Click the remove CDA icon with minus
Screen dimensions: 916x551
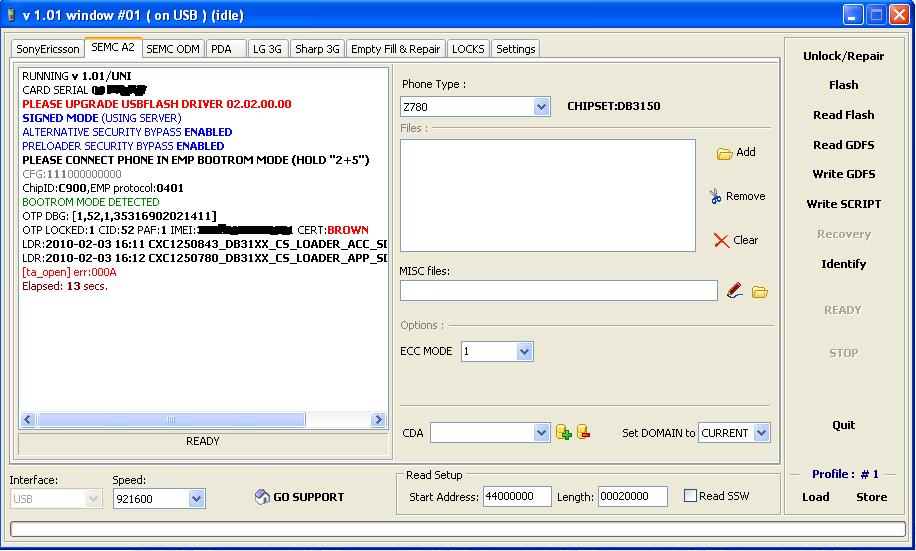(583, 432)
